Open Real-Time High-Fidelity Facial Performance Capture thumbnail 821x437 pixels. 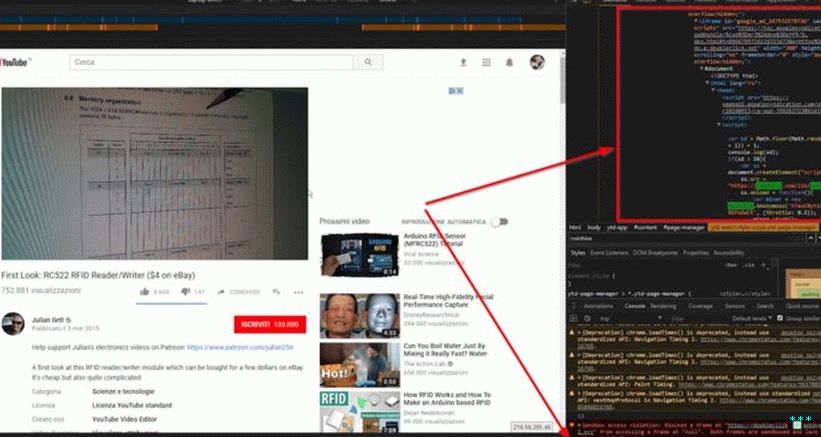(x=360, y=316)
